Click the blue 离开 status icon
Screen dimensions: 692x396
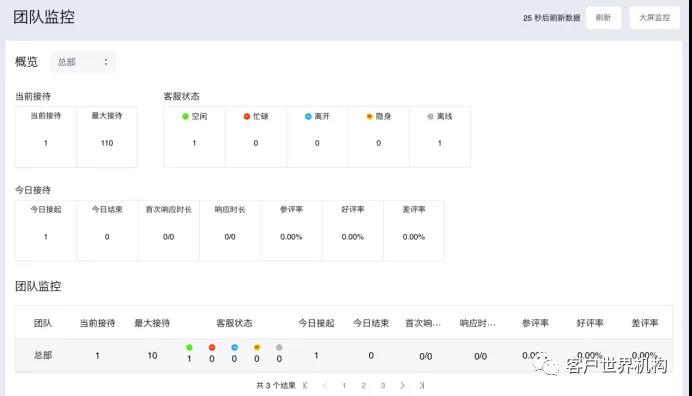point(308,117)
